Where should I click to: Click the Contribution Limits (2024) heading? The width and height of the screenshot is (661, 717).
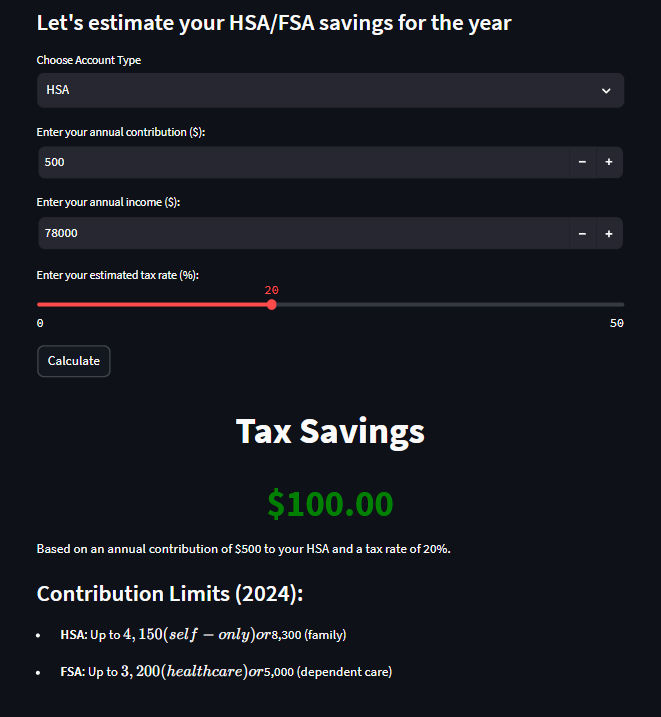(x=170, y=594)
